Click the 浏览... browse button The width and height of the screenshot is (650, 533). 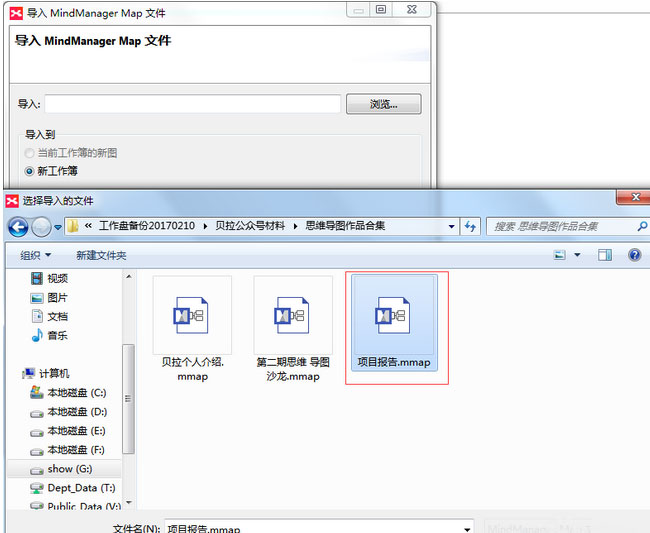click(383, 104)
